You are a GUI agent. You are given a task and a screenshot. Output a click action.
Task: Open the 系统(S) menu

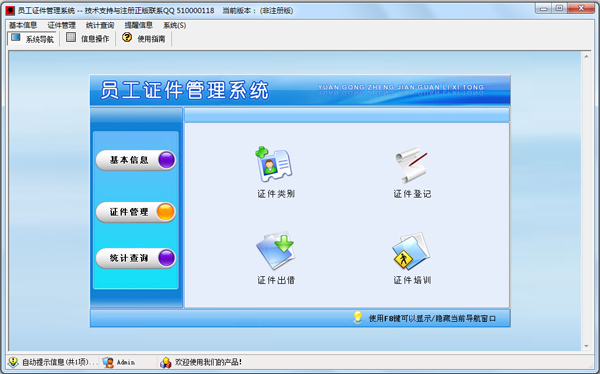pos(174,25)
